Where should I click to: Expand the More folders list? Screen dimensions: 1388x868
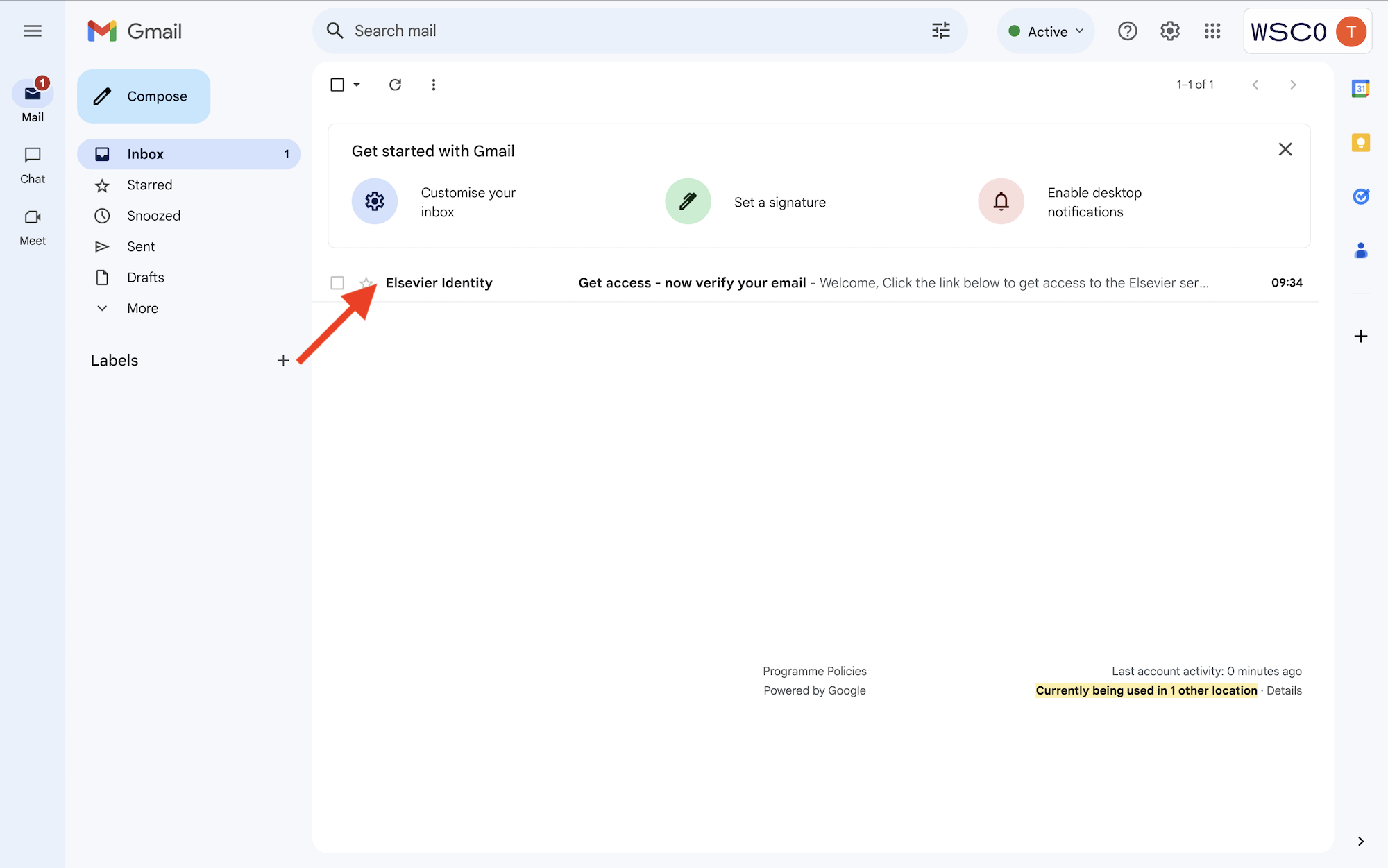coord(142,308)
